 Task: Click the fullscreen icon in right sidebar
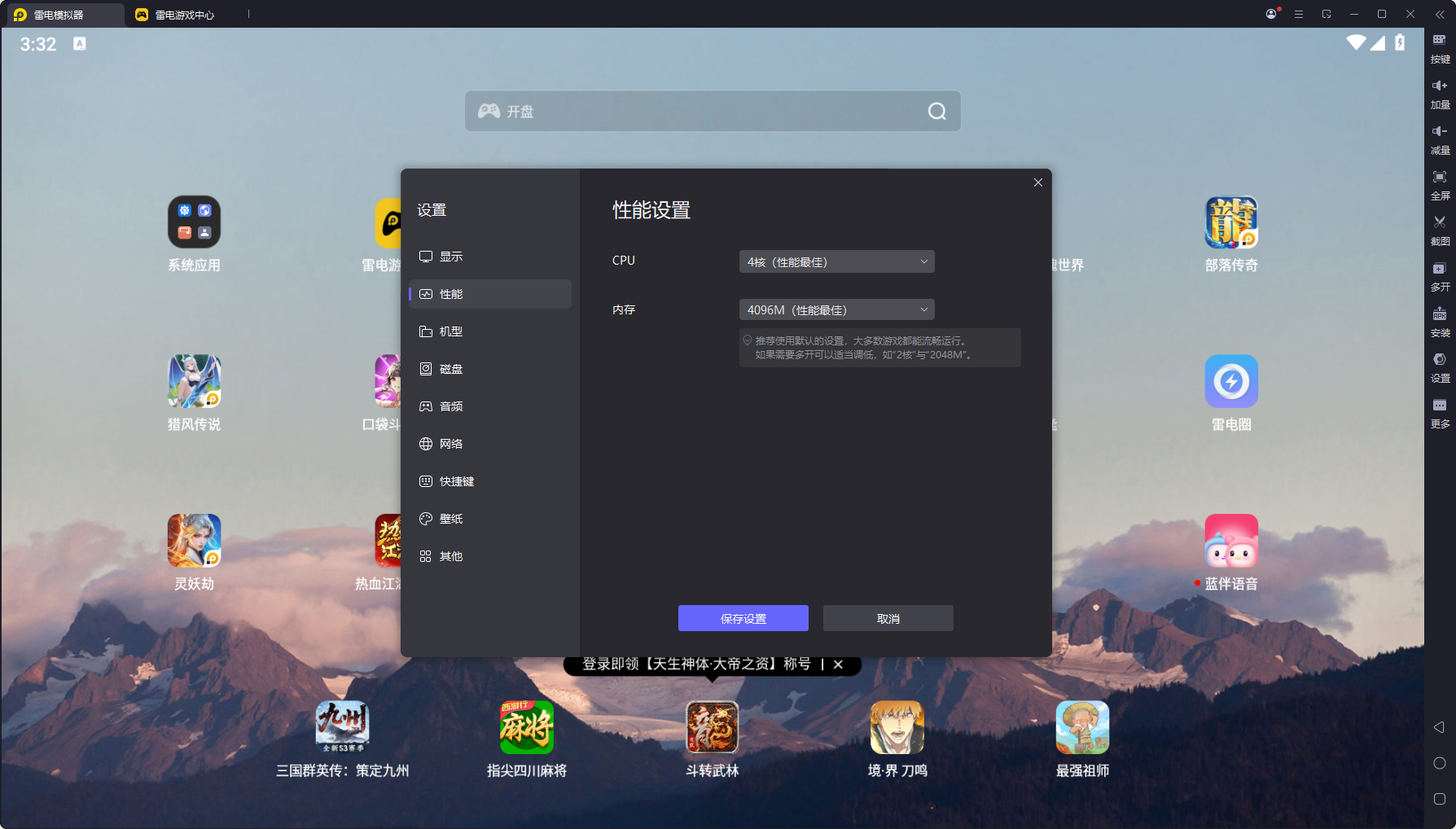click(1439, 178)
